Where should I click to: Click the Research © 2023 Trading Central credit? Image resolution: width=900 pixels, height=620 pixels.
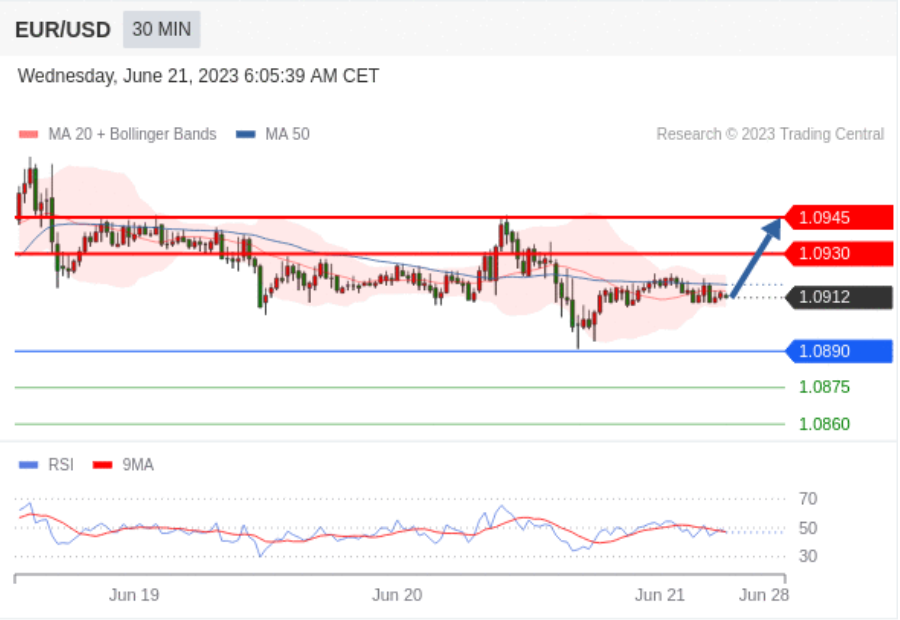coord(770,134)
